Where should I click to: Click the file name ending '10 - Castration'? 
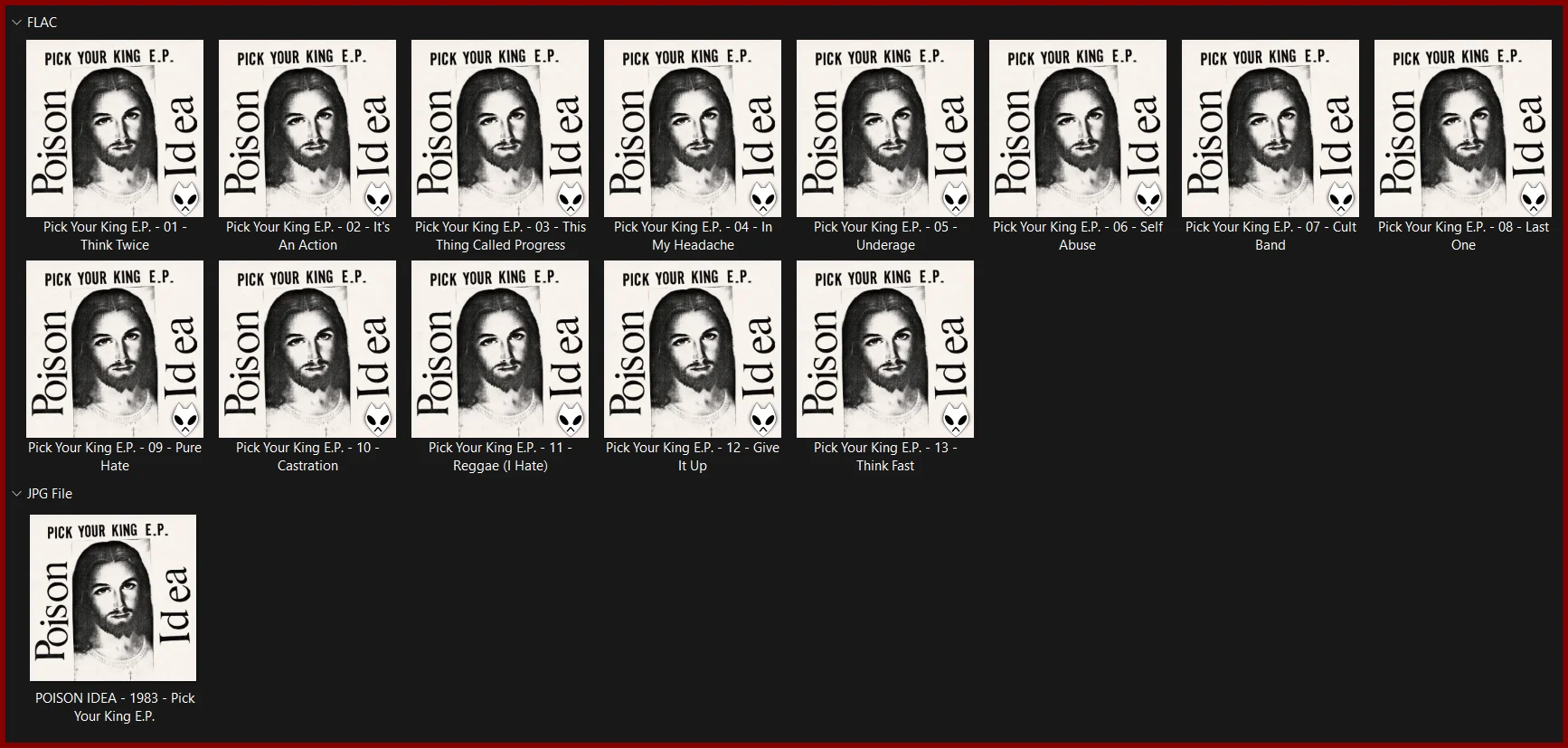(307, 457)
